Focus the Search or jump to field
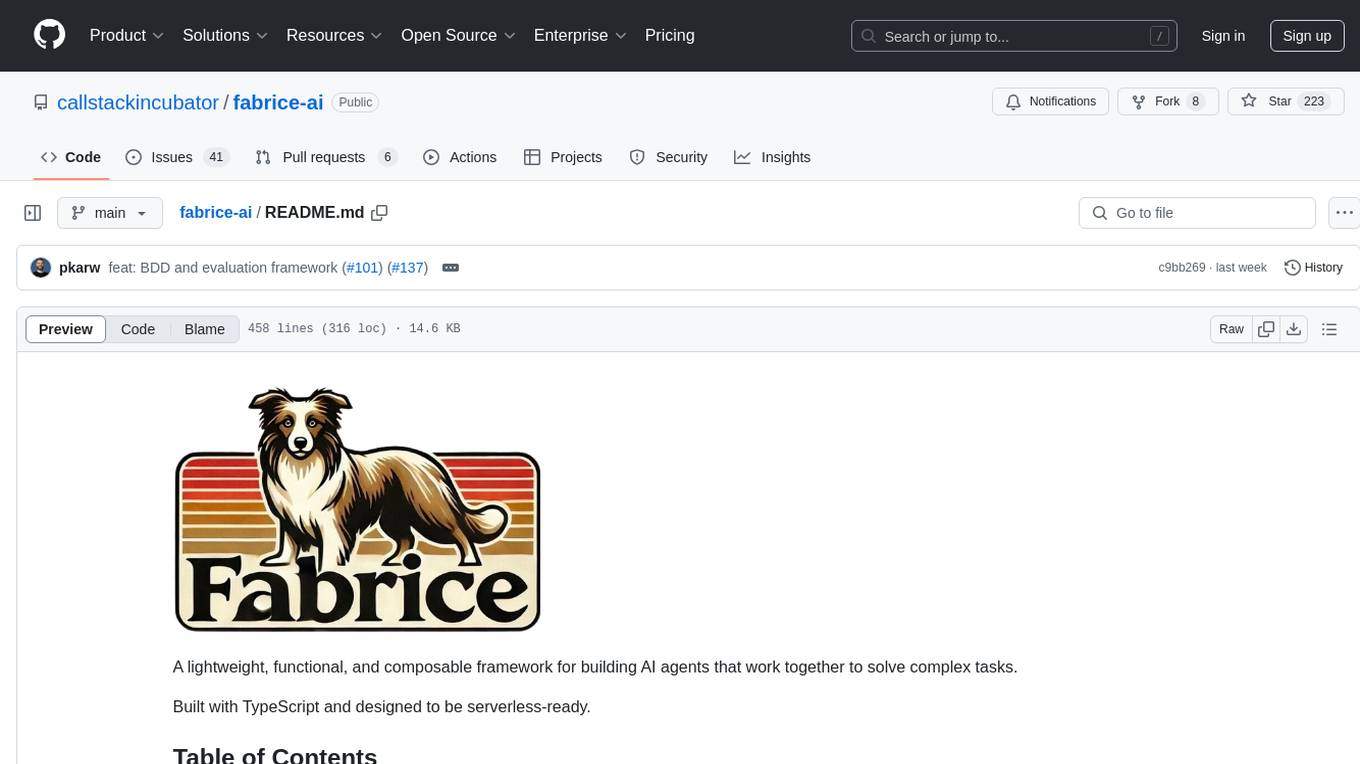The width and height of the screenshot is (1360, 764). 1014,36
